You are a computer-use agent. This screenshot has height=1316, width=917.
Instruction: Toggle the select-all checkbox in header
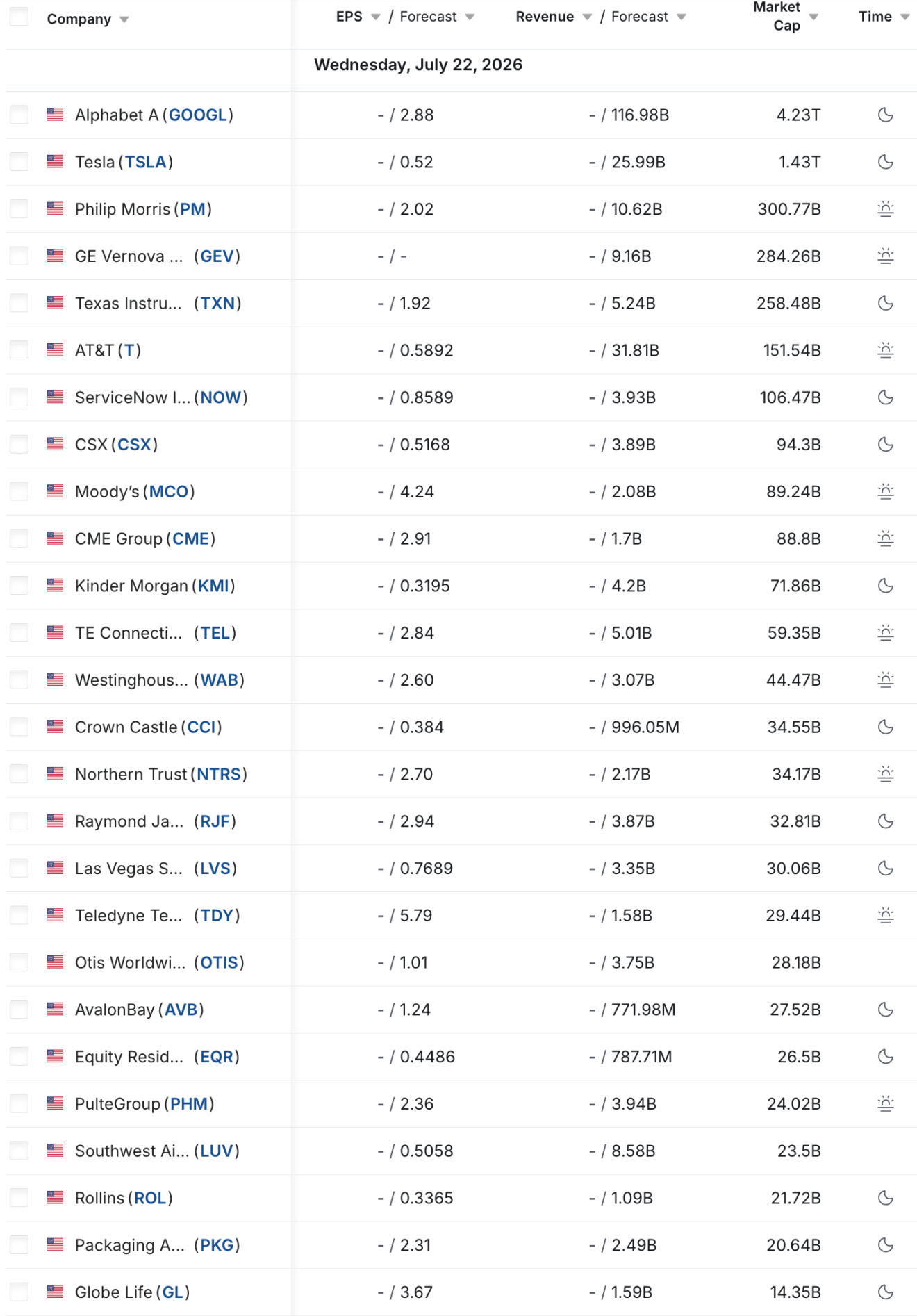click(x=19, y=17)
